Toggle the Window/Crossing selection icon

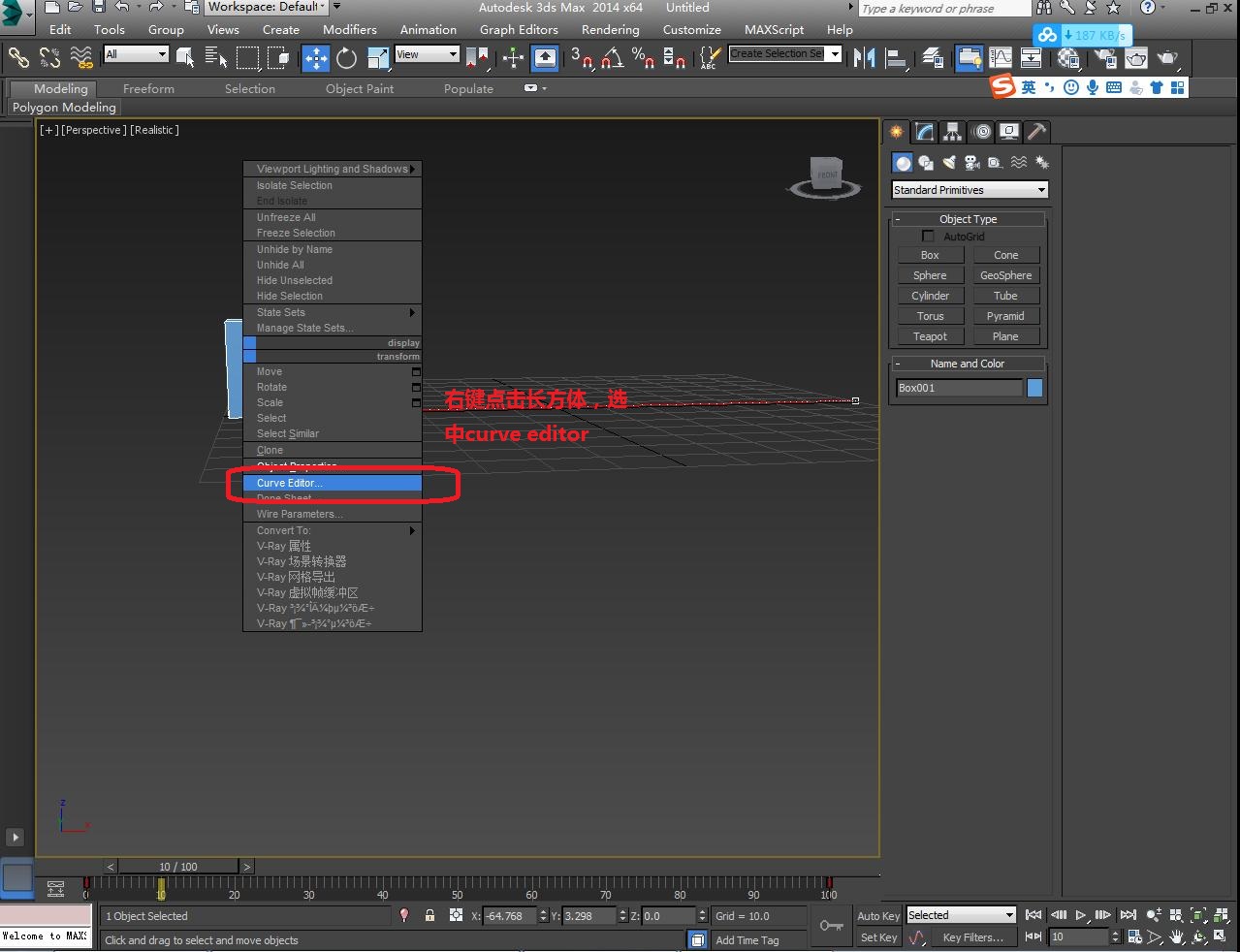pyautogui.click(x=279, y=58)
